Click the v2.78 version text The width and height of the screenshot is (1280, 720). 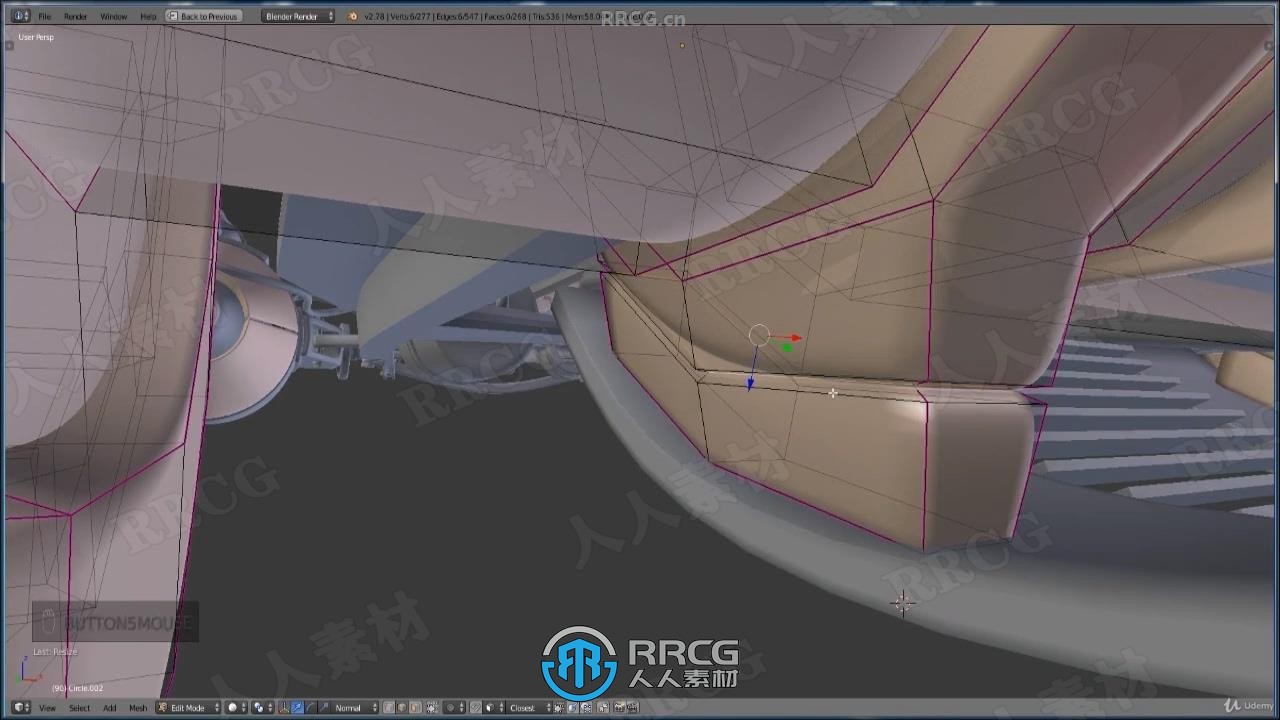[375, 17]
